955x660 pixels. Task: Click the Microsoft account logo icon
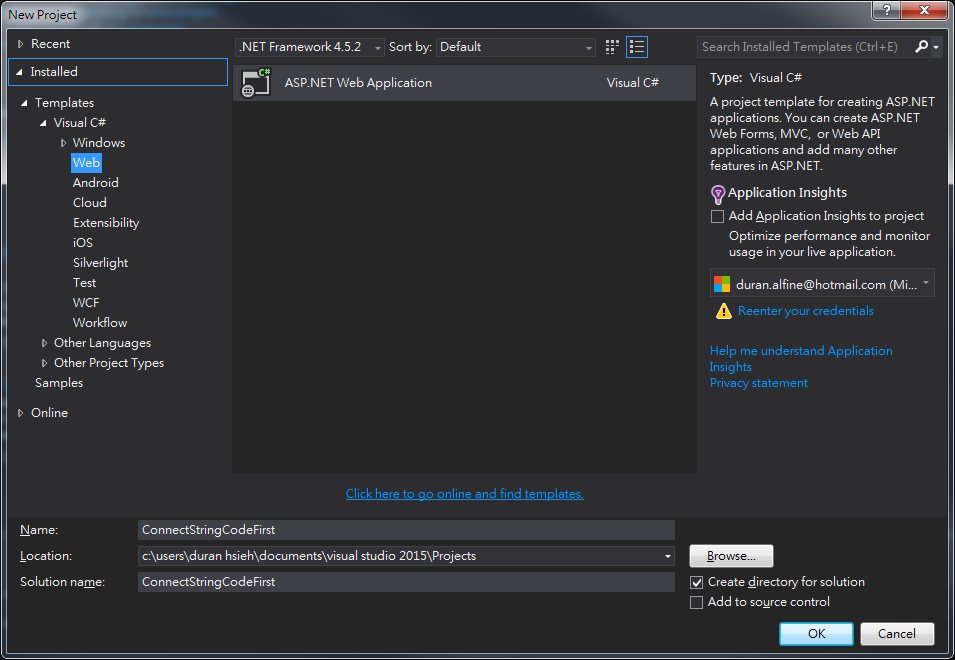[722, 284]
